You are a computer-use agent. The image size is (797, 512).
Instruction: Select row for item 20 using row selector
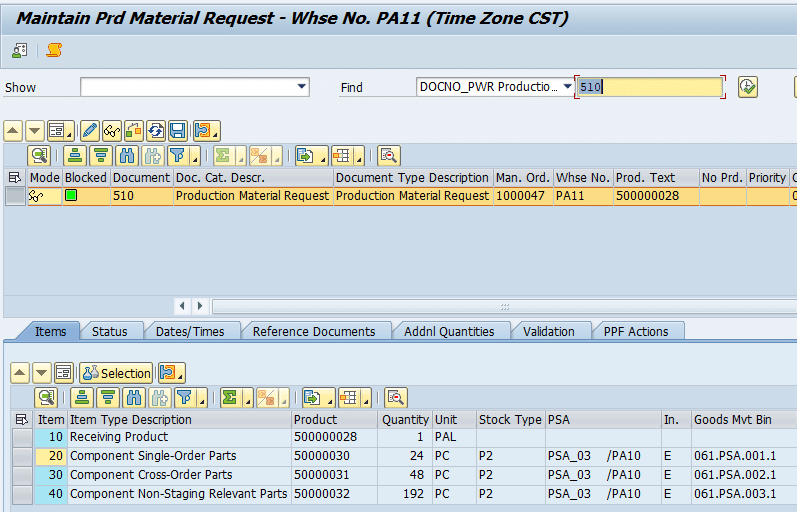coord(21,456)
